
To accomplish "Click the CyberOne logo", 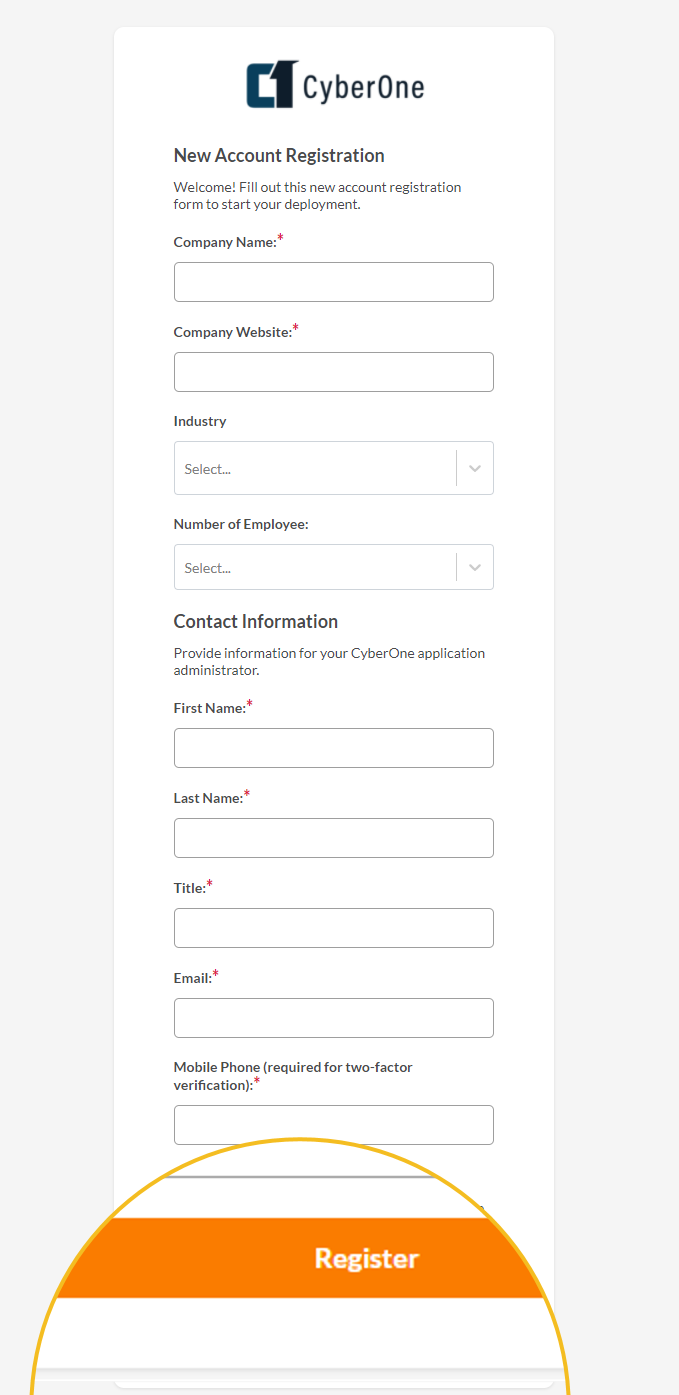I will tap(335, 85).
